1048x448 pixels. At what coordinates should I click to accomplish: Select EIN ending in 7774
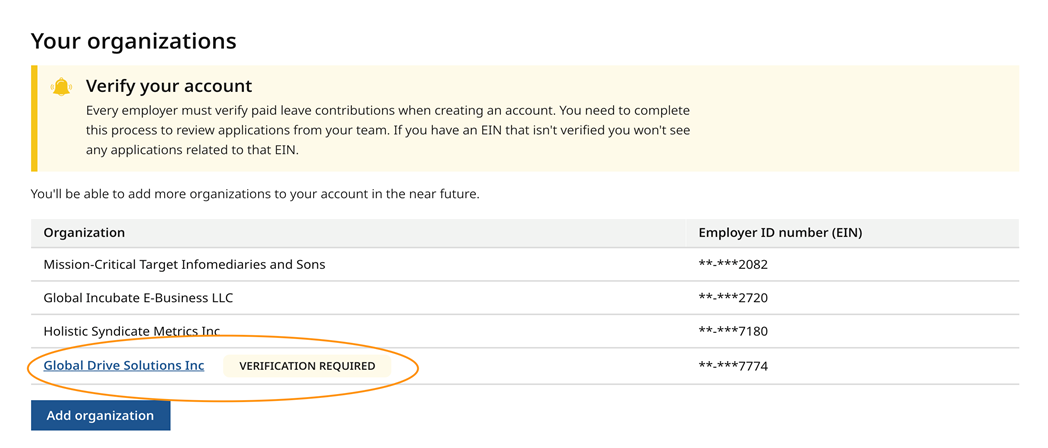point(733,366)
